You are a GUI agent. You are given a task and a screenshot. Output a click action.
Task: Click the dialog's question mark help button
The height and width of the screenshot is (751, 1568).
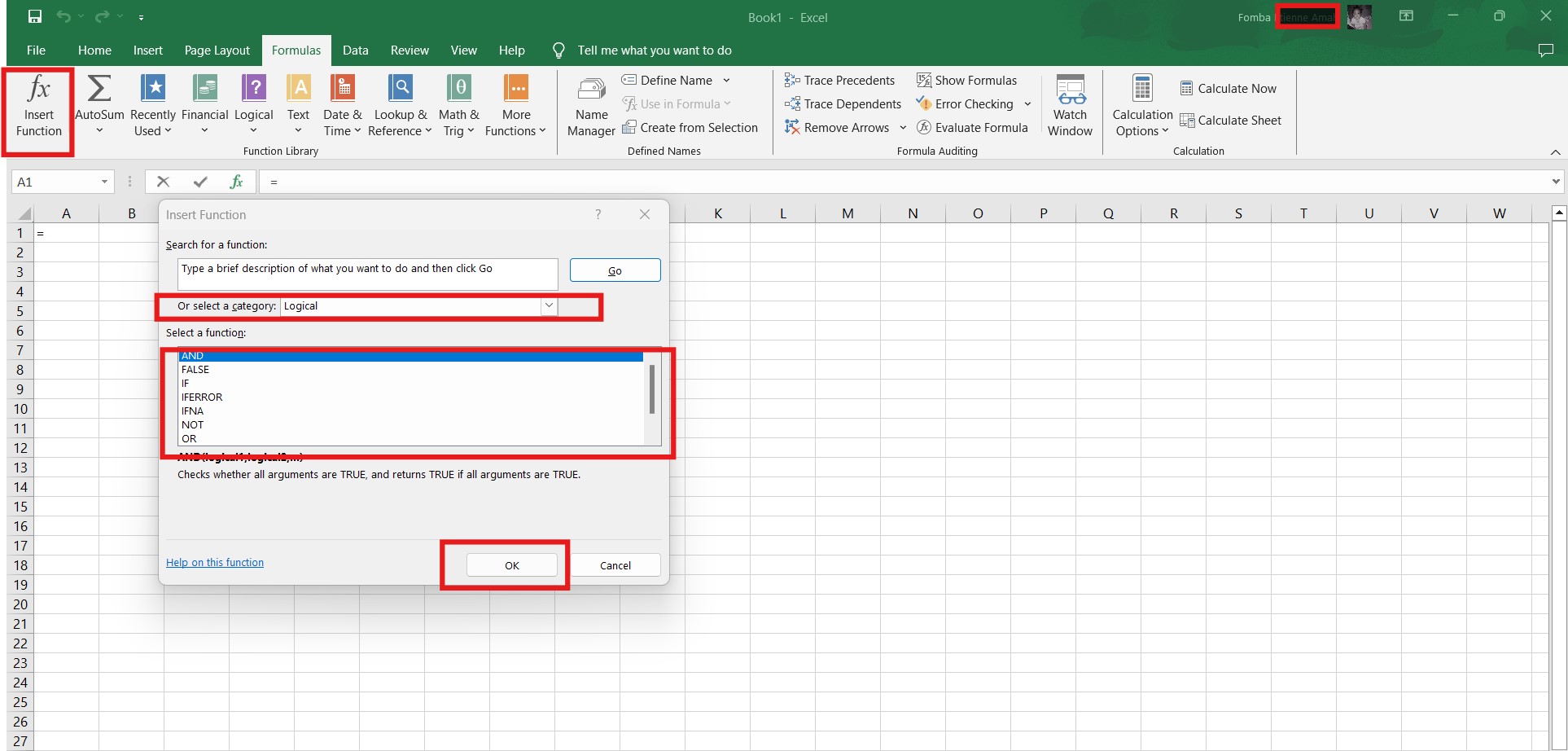pyautogui.click(x=598, y=214)
